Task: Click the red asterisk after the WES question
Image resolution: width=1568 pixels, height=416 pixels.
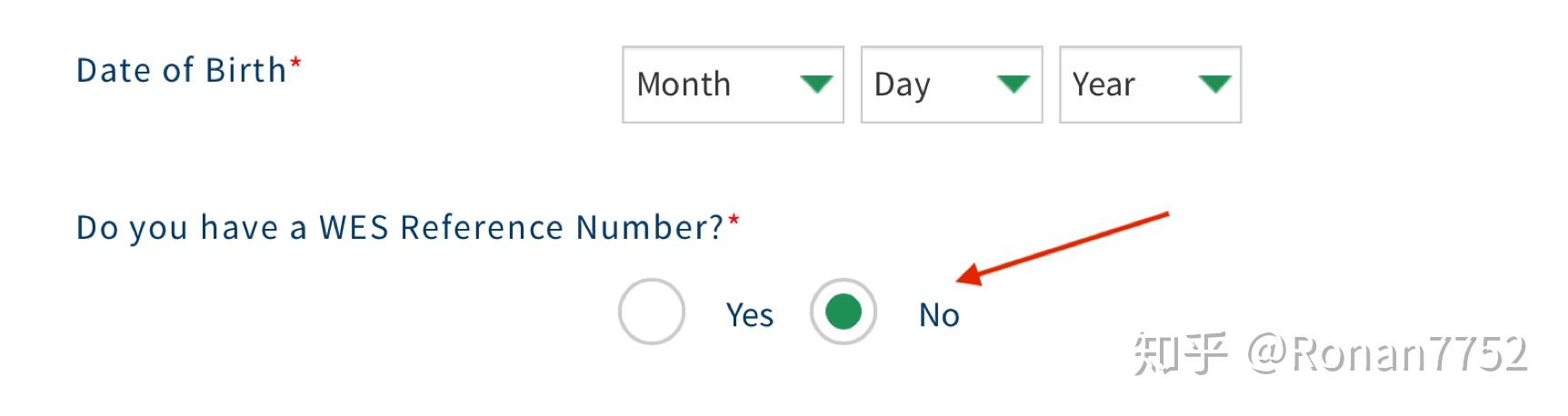Action: 734,221
